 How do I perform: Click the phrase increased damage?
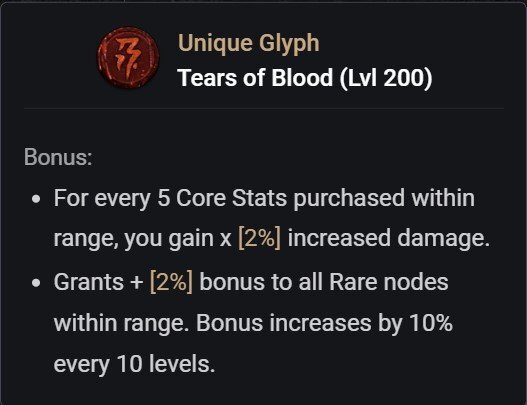tap(389, 238)
